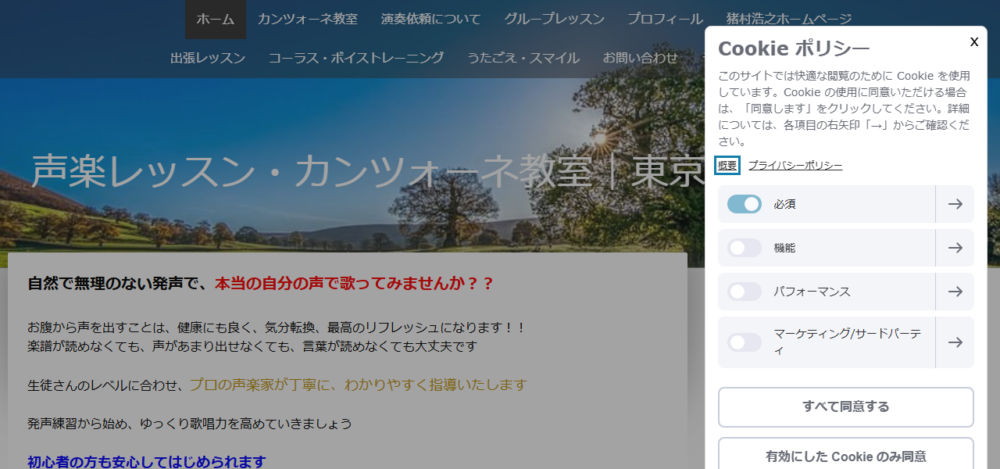Click the 必須 category label
Screen dimensions: 1000x469
click(x=784, y=204)
